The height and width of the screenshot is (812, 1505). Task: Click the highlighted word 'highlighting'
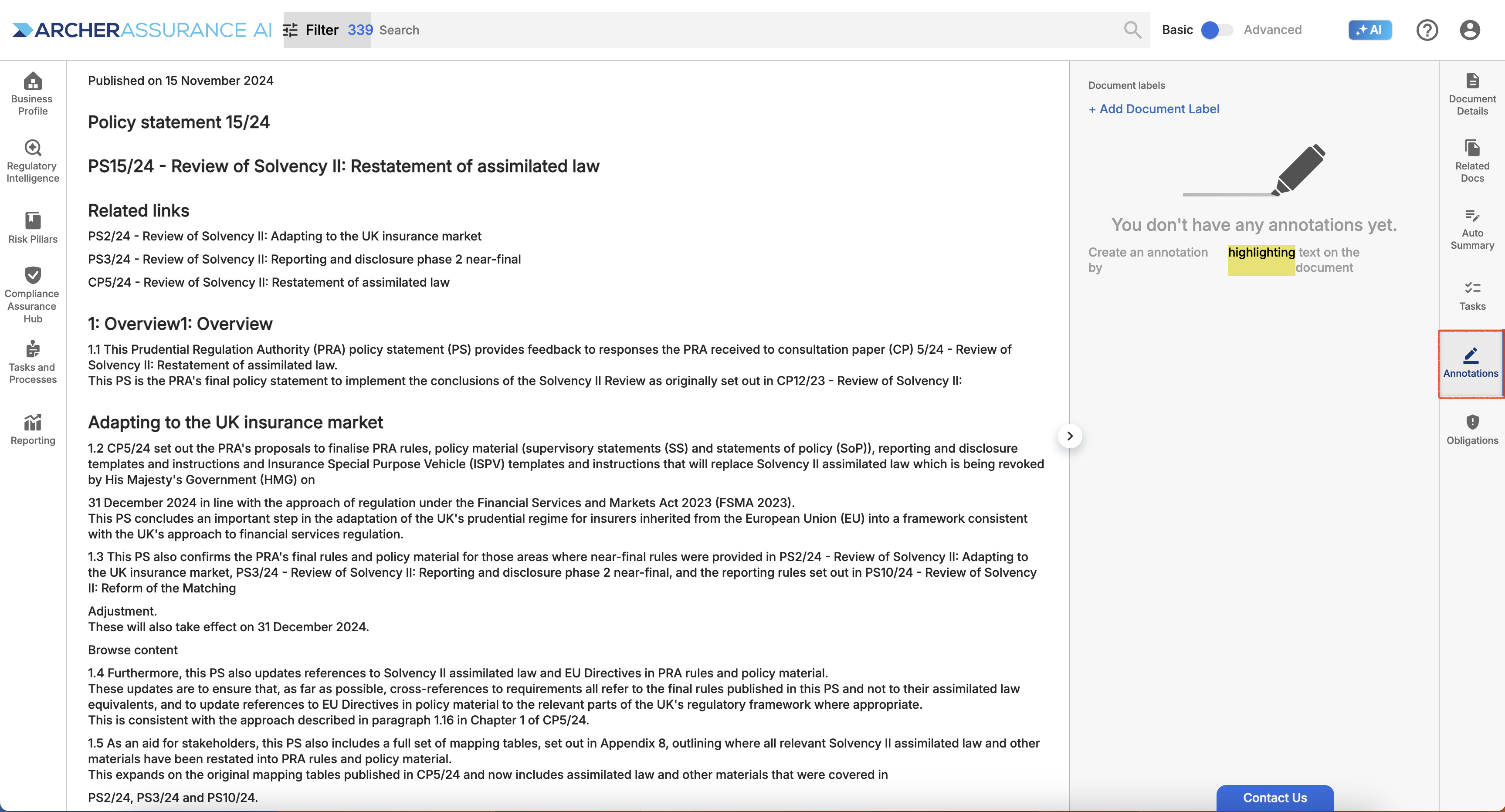(x=1261, y=252)
